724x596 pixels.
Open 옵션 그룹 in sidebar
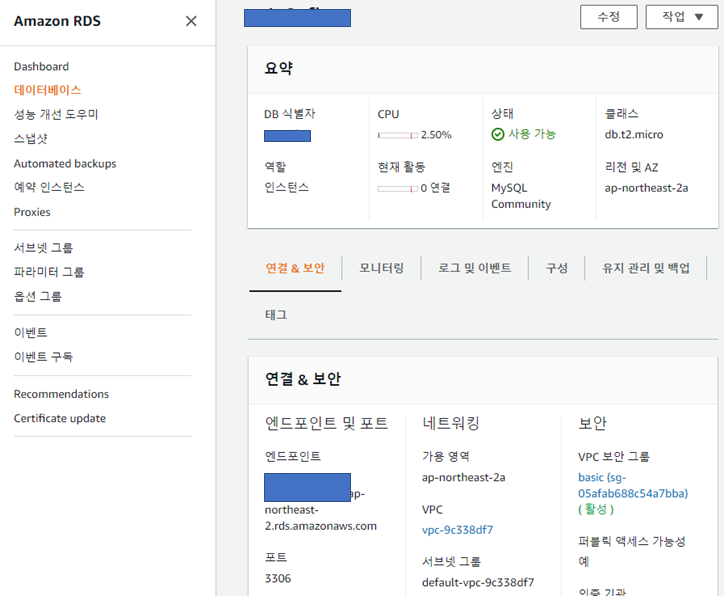tap(37, 296)
